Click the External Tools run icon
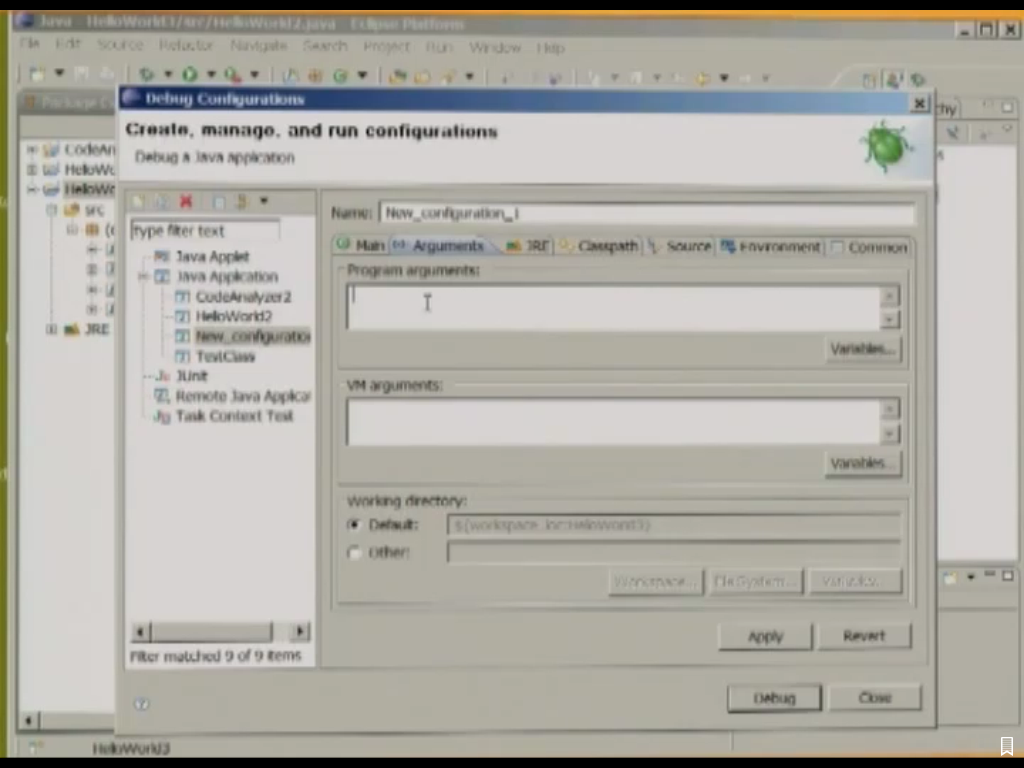The width and height of the screenshot is (1024, 768). coord(232,74)
